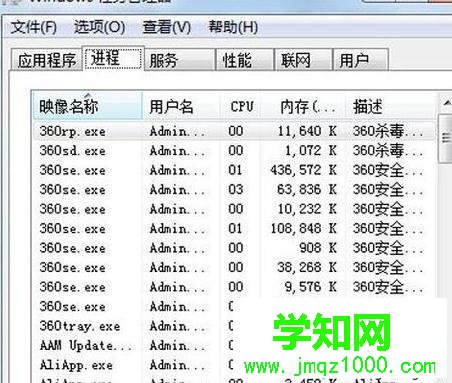Open the 性能 tab

pyautogui.click(x=245, y=60)
